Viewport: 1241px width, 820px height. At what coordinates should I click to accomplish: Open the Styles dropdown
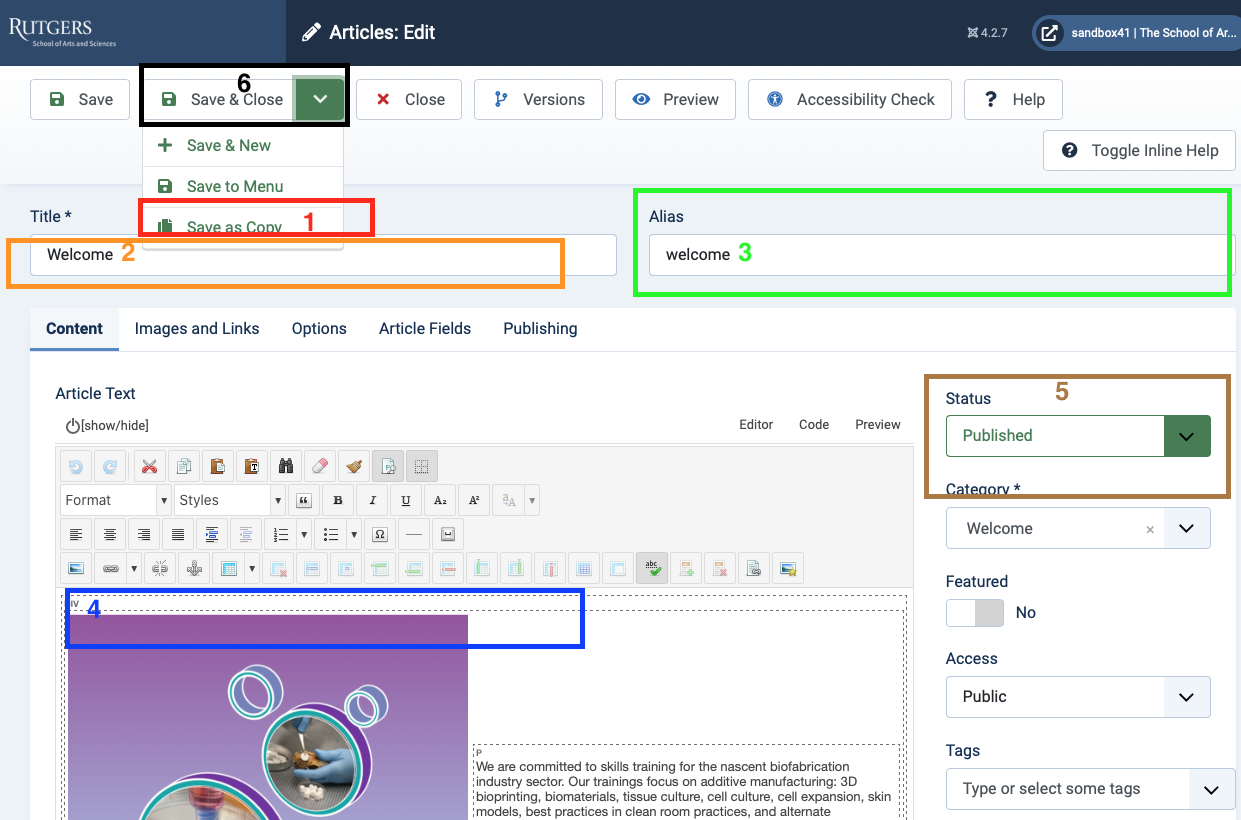click(230, 500)
